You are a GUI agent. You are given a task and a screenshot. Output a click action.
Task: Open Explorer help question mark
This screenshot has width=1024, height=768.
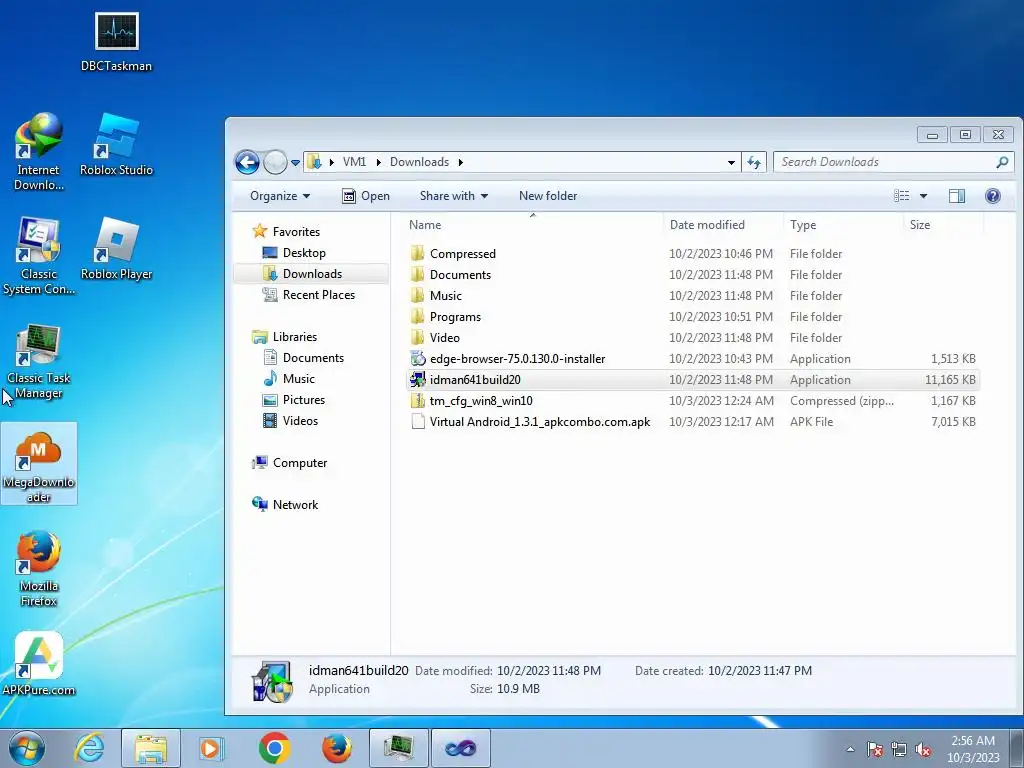993,196
